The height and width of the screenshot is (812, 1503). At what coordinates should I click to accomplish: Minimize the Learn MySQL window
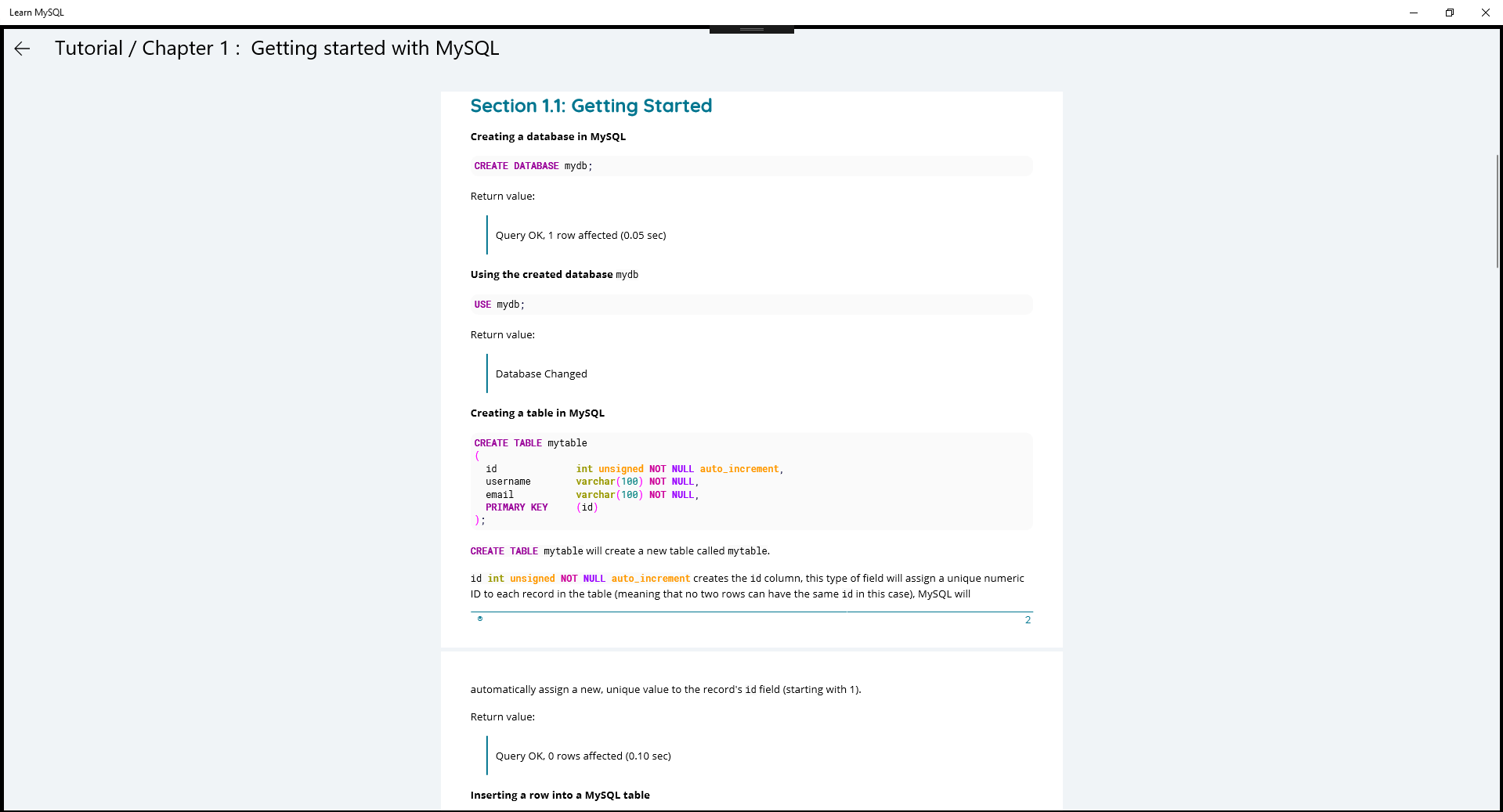point(1414,13)
